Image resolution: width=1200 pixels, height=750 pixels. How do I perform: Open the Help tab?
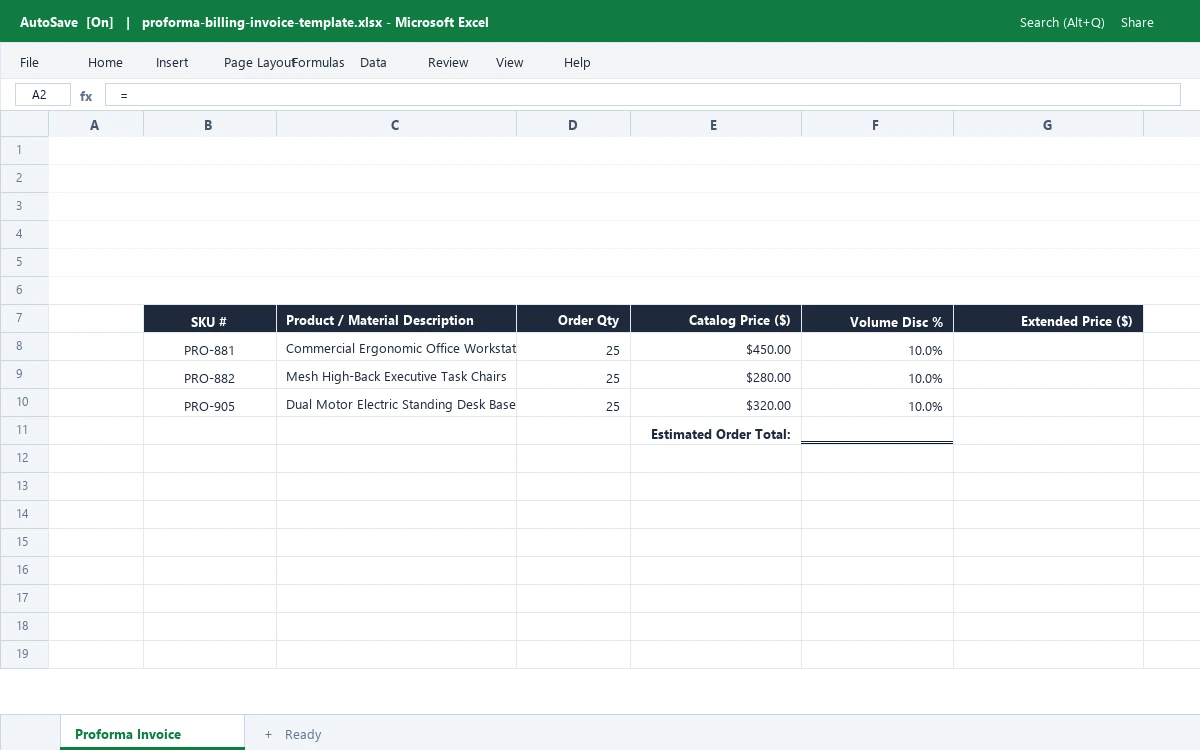pyautogui.click(x=577, y=62)
